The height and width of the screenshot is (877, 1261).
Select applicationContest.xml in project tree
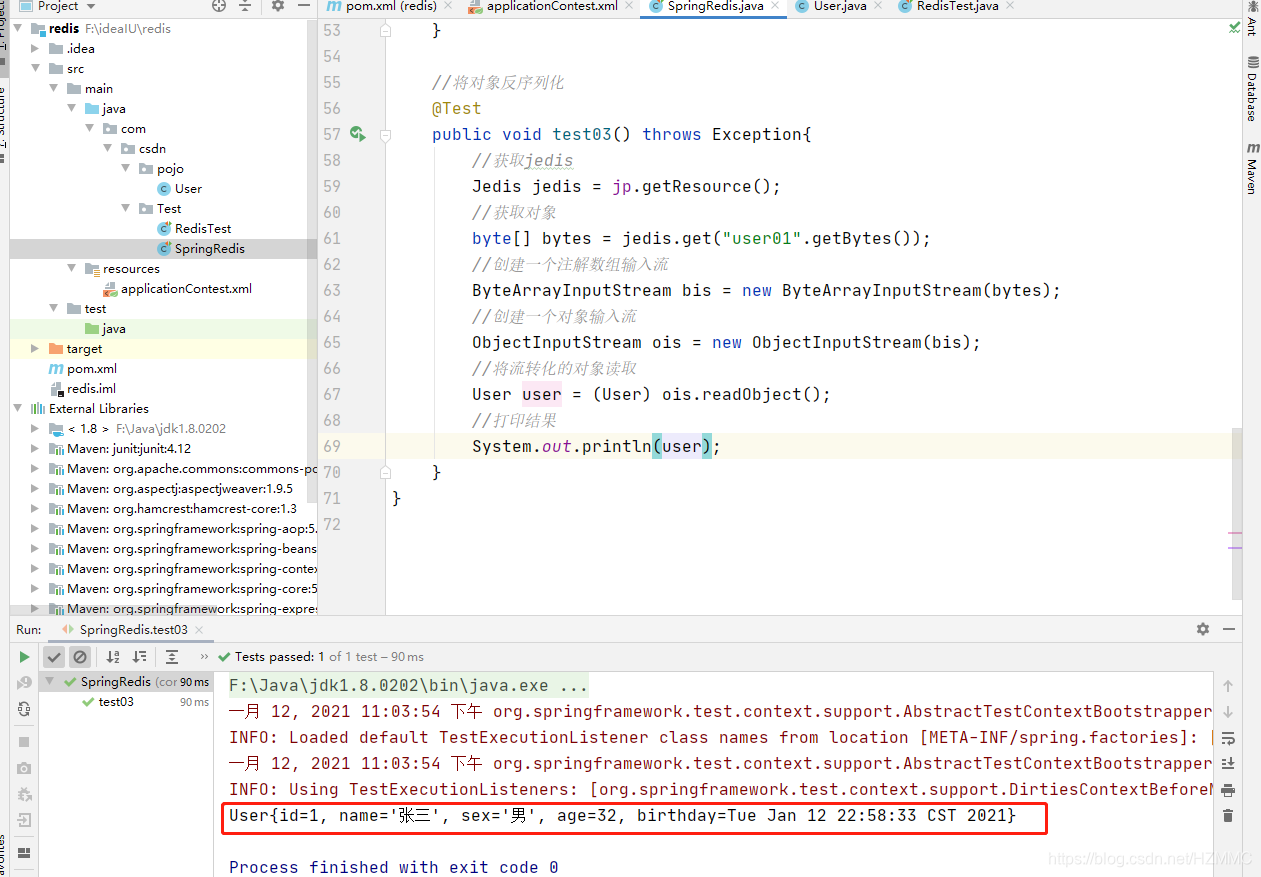click(186, 289)
